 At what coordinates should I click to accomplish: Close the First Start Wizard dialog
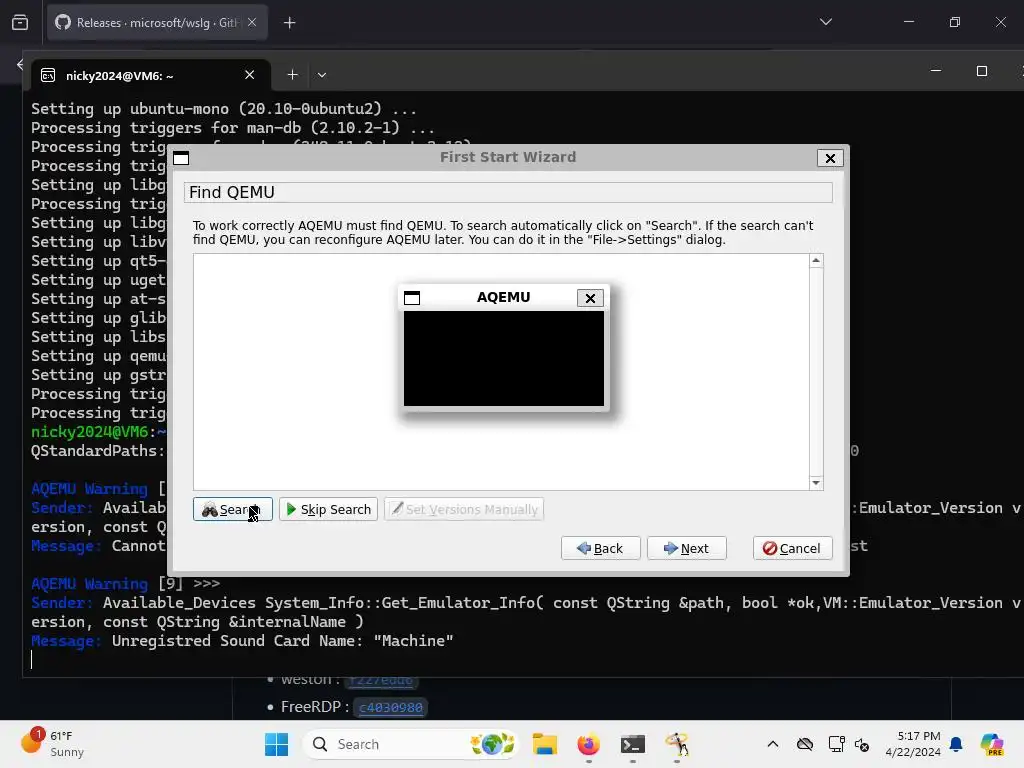click(830, 158)
